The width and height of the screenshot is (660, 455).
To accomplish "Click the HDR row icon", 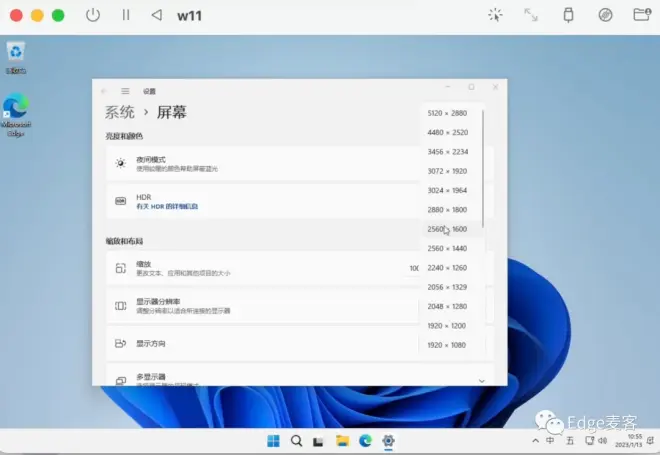I will [120, 201].
